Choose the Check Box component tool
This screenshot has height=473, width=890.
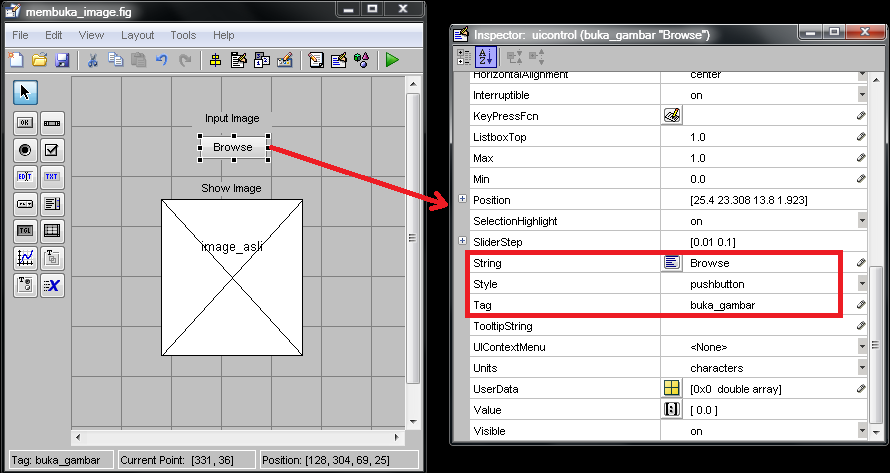[52, 150]
